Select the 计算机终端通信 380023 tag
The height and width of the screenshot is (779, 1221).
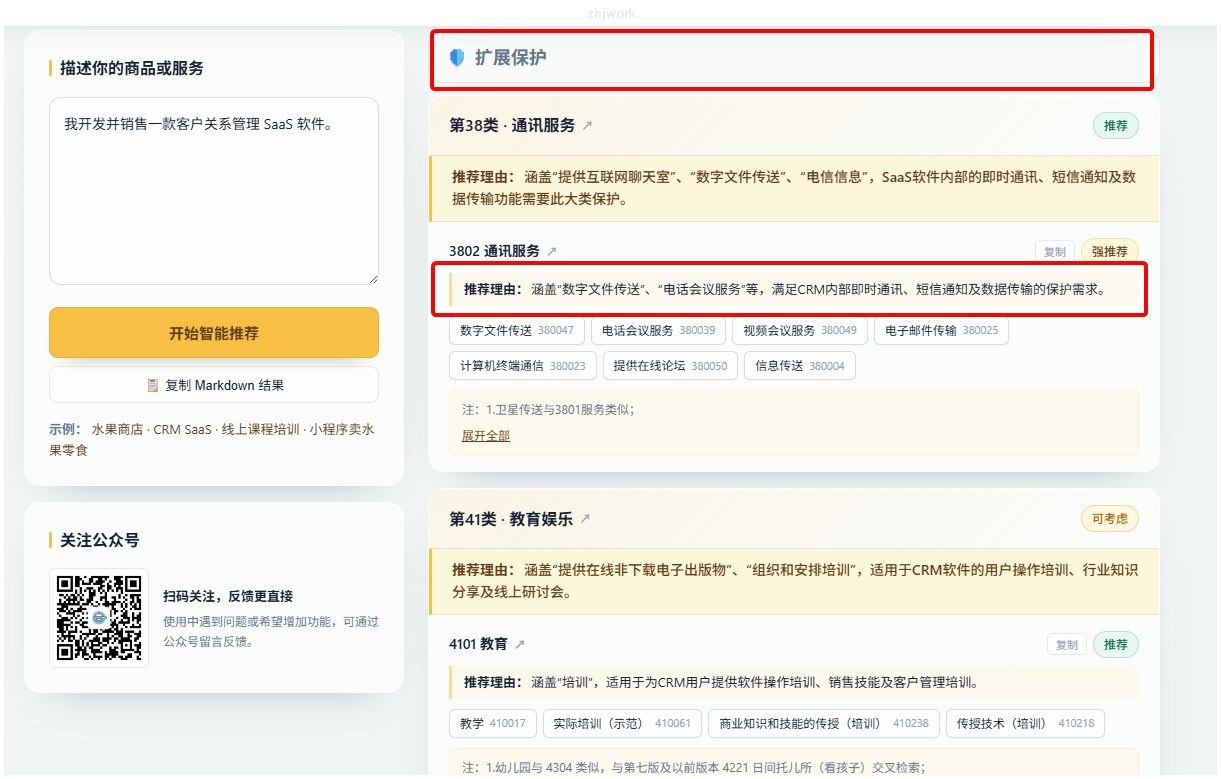(x=523, y=366)
